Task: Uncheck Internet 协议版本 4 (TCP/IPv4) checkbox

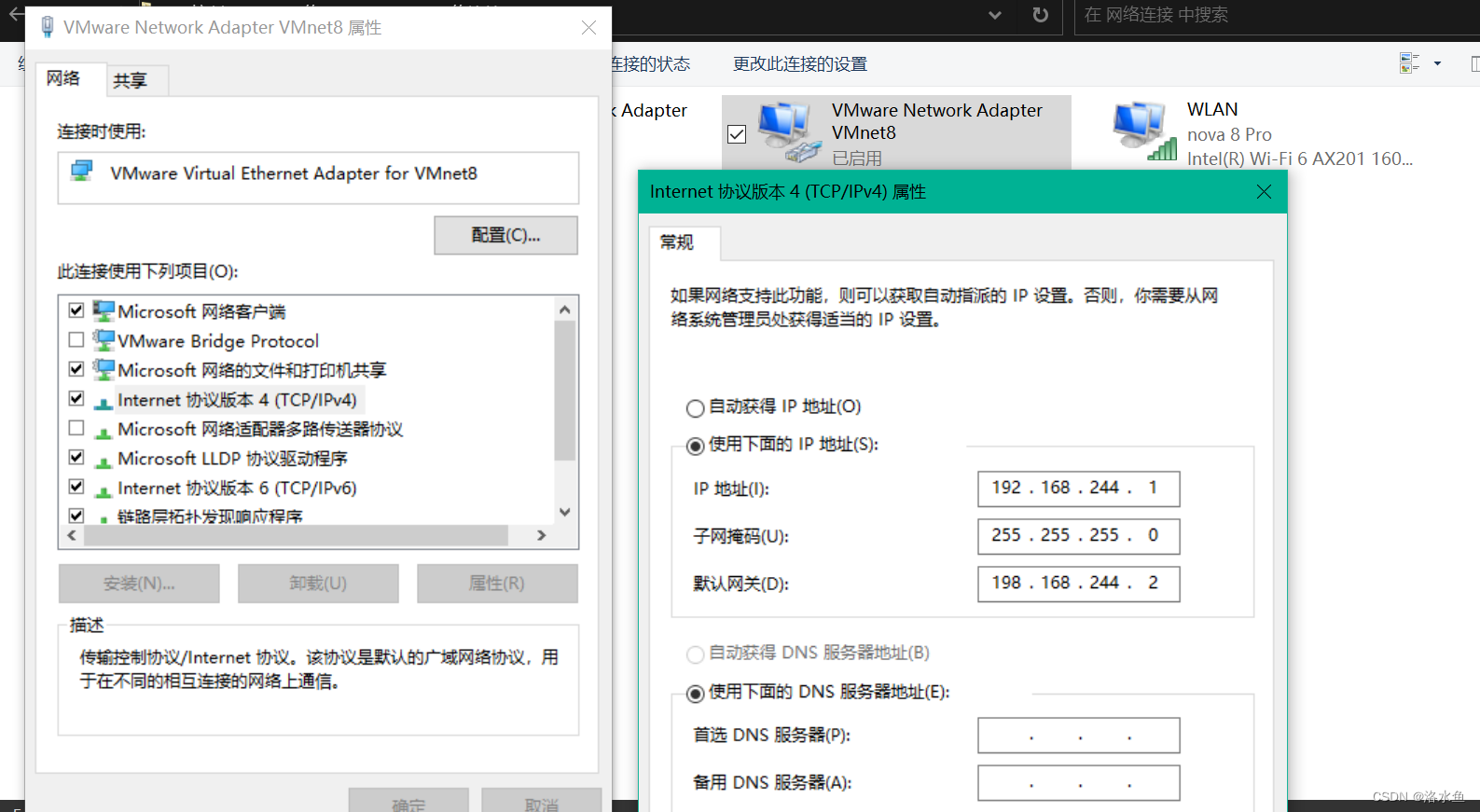Action: [x=76, y=398]
